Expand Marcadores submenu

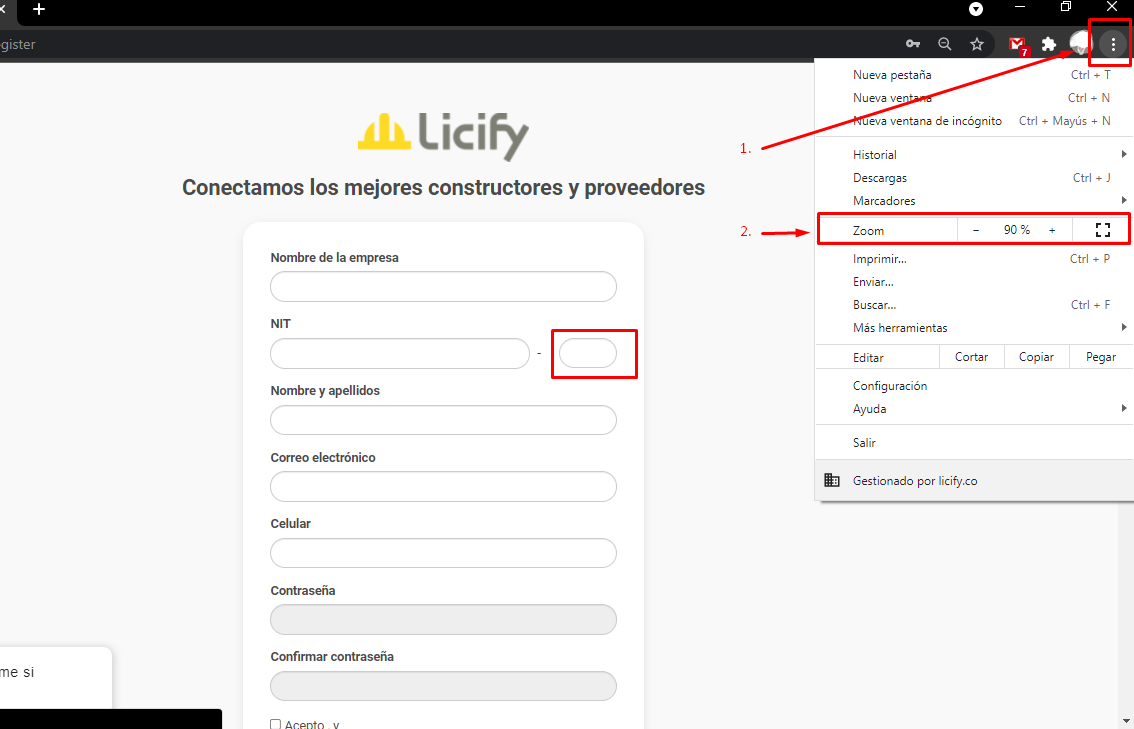pyautogui.click(x=973, y=200)
